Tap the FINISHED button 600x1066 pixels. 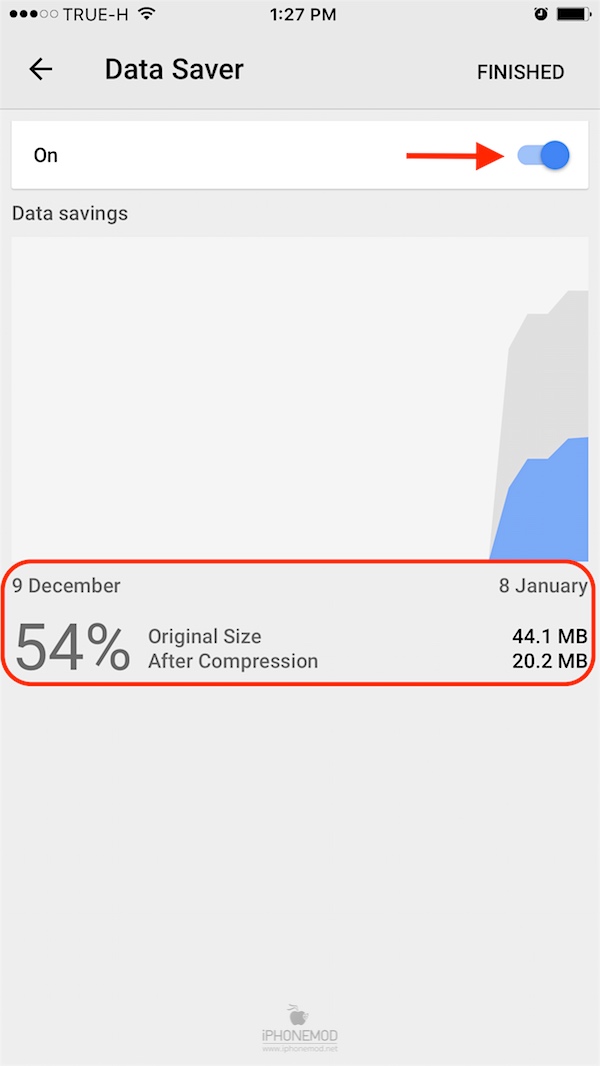[x=520, y=72]
